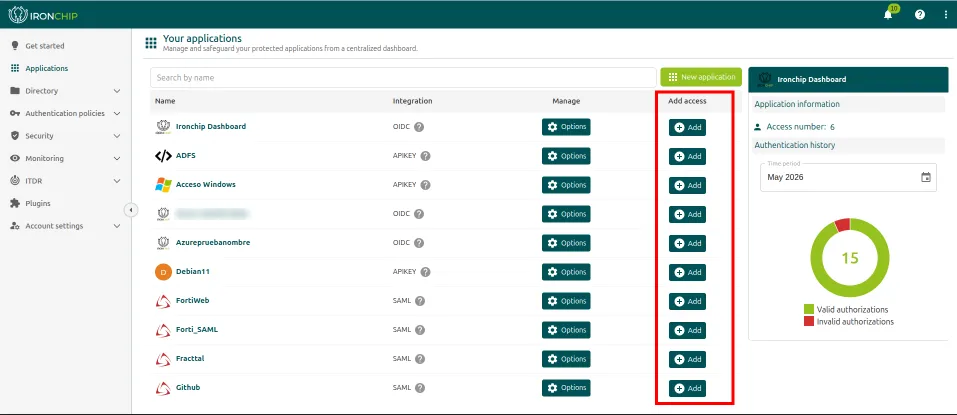
Task: Click the OIDC help icon for Azurepruebanombre
Action: (x=419, y=243)
